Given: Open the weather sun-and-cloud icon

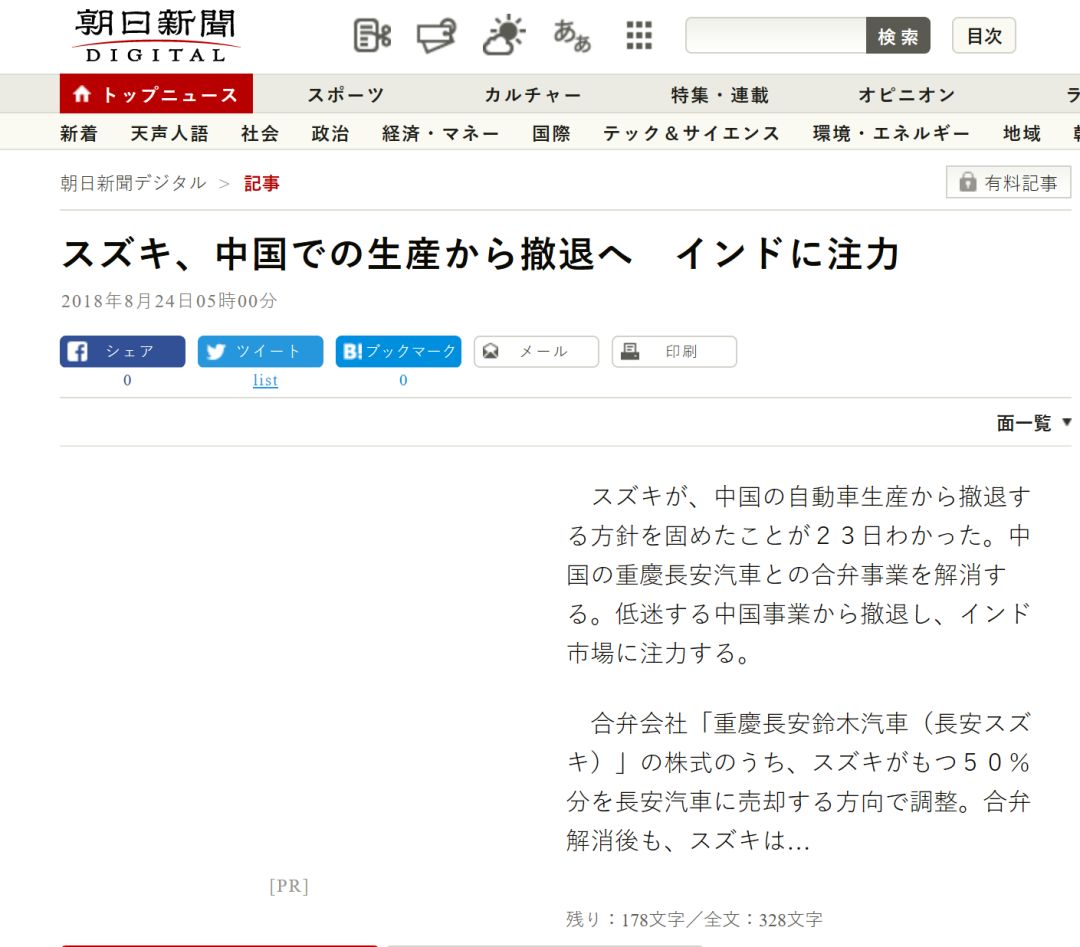Looking at the screenshot, I should coord(503,34).
